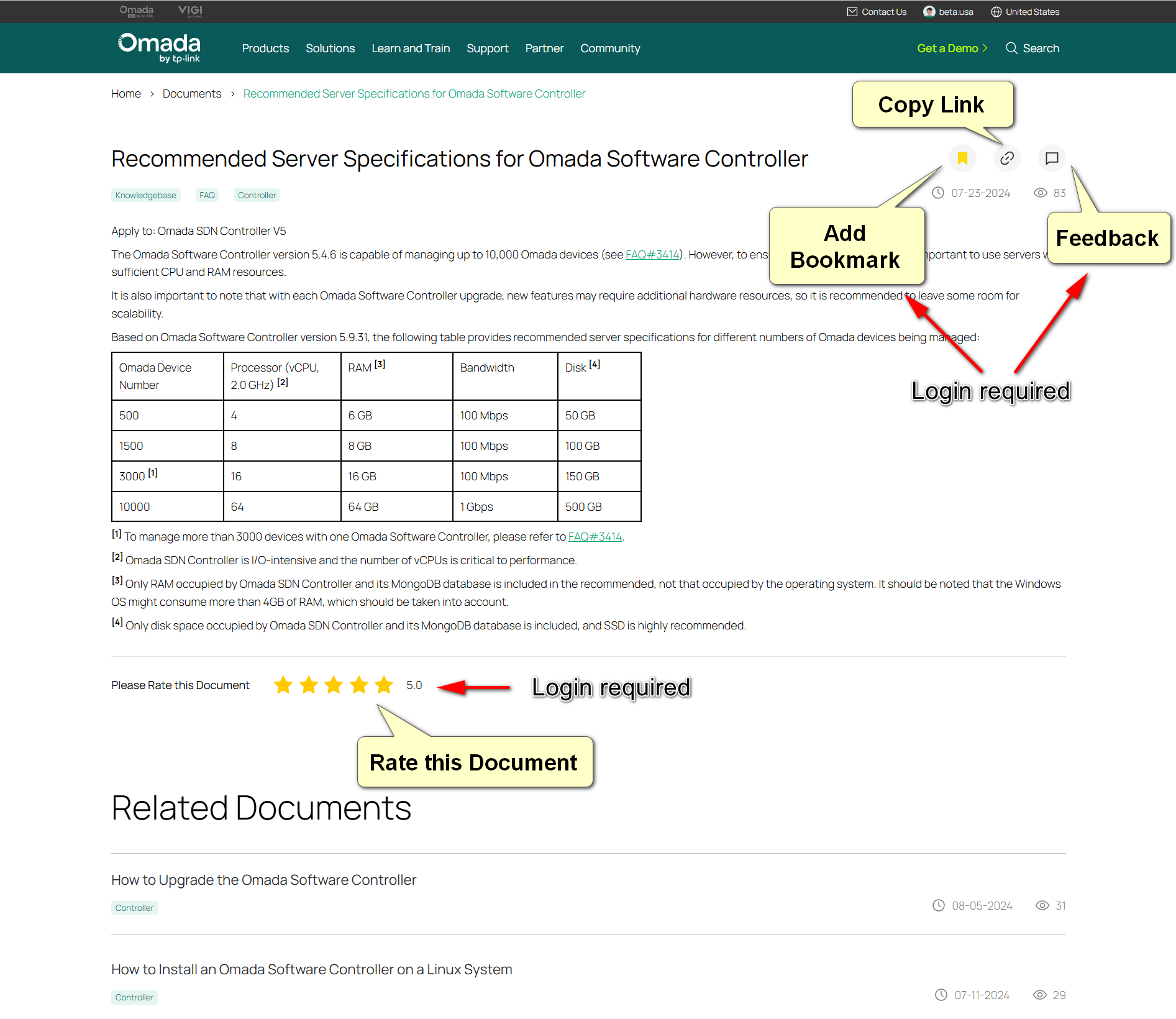The height and width of the screenshot is (1019, 1176).
Task: Change region from United States
Action: click(1032, 12)
